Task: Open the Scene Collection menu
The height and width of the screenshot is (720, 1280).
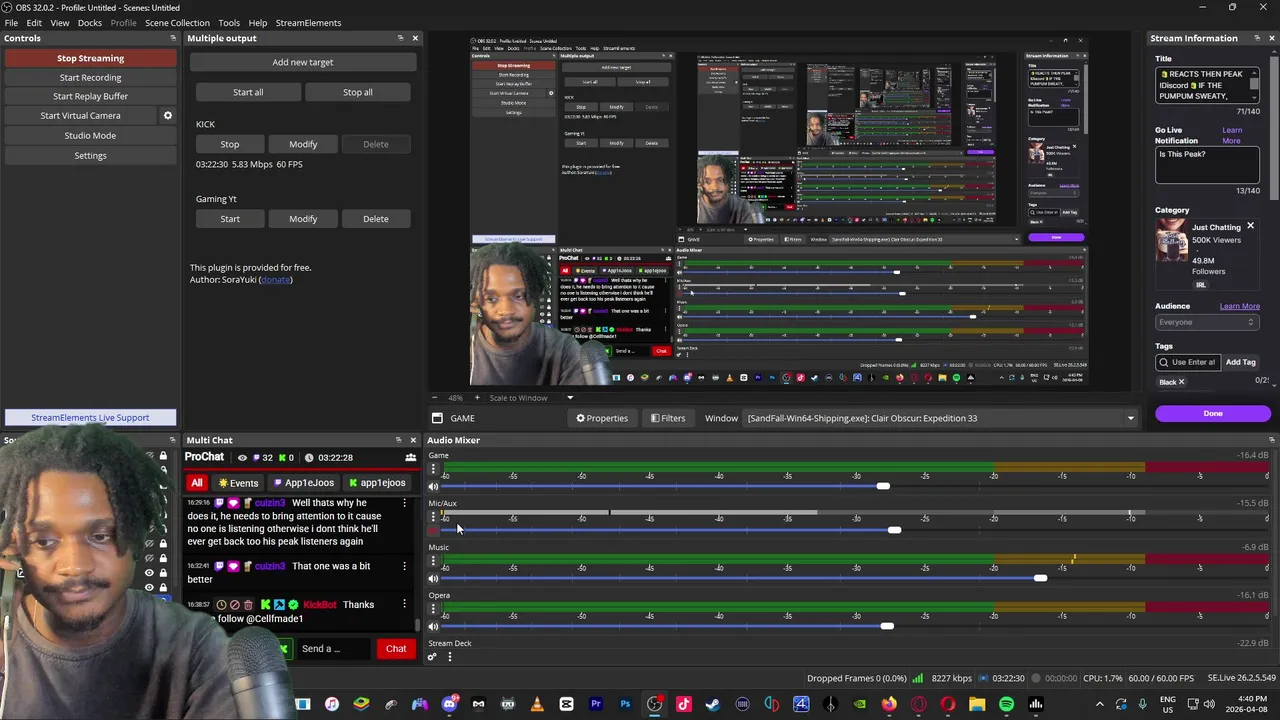Action: 177,23
